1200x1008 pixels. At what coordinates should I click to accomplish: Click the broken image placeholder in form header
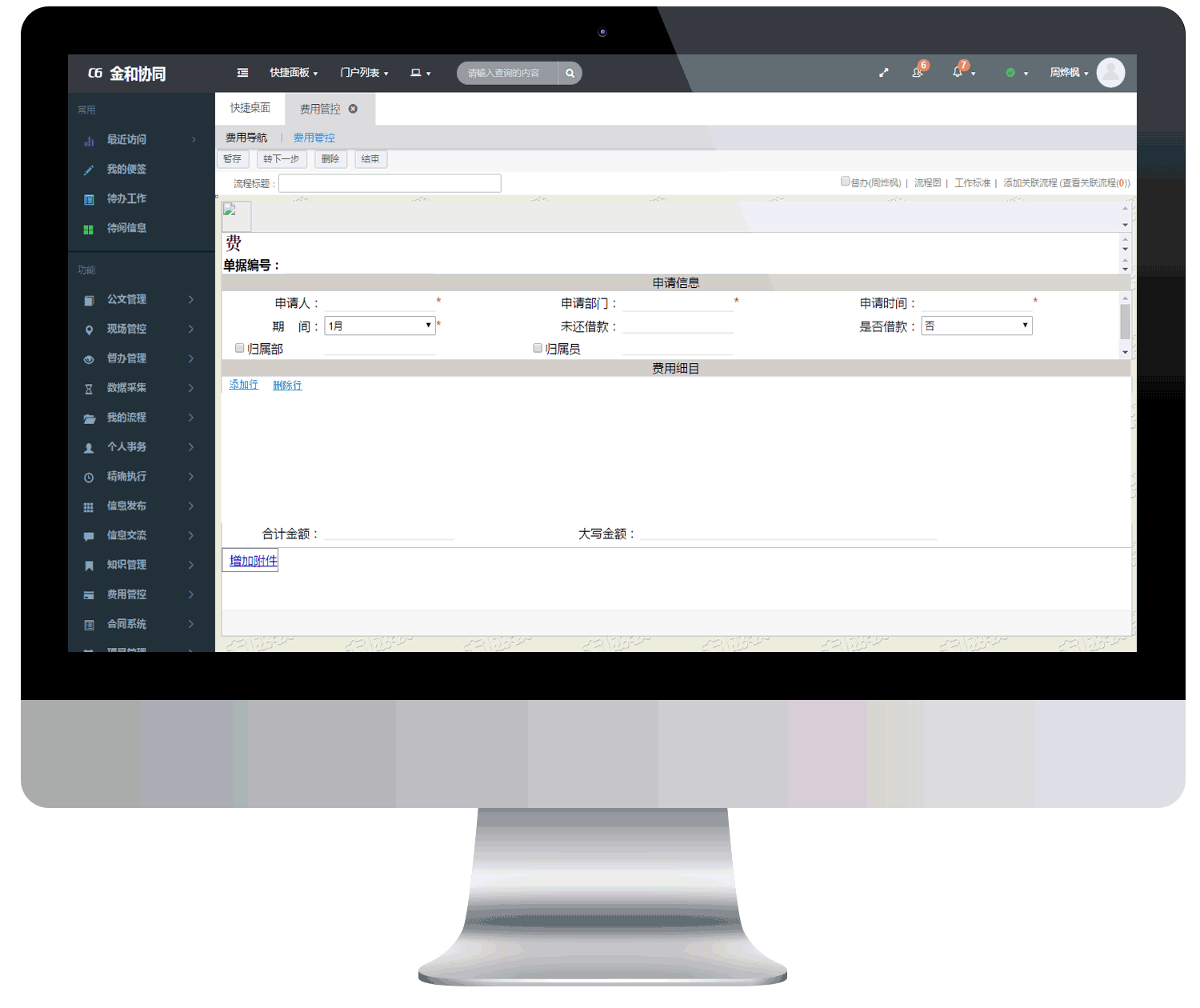click(237, 216)
